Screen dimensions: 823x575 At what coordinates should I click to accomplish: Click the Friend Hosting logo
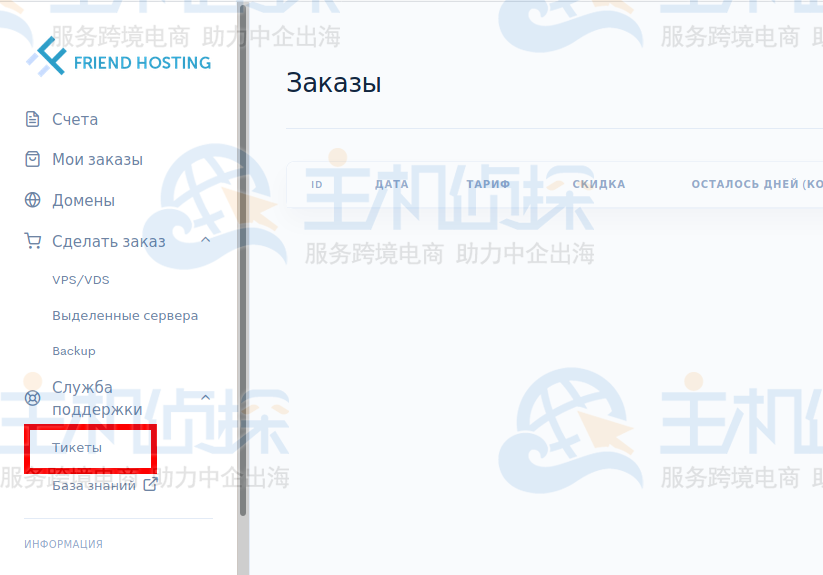point(119,56)
